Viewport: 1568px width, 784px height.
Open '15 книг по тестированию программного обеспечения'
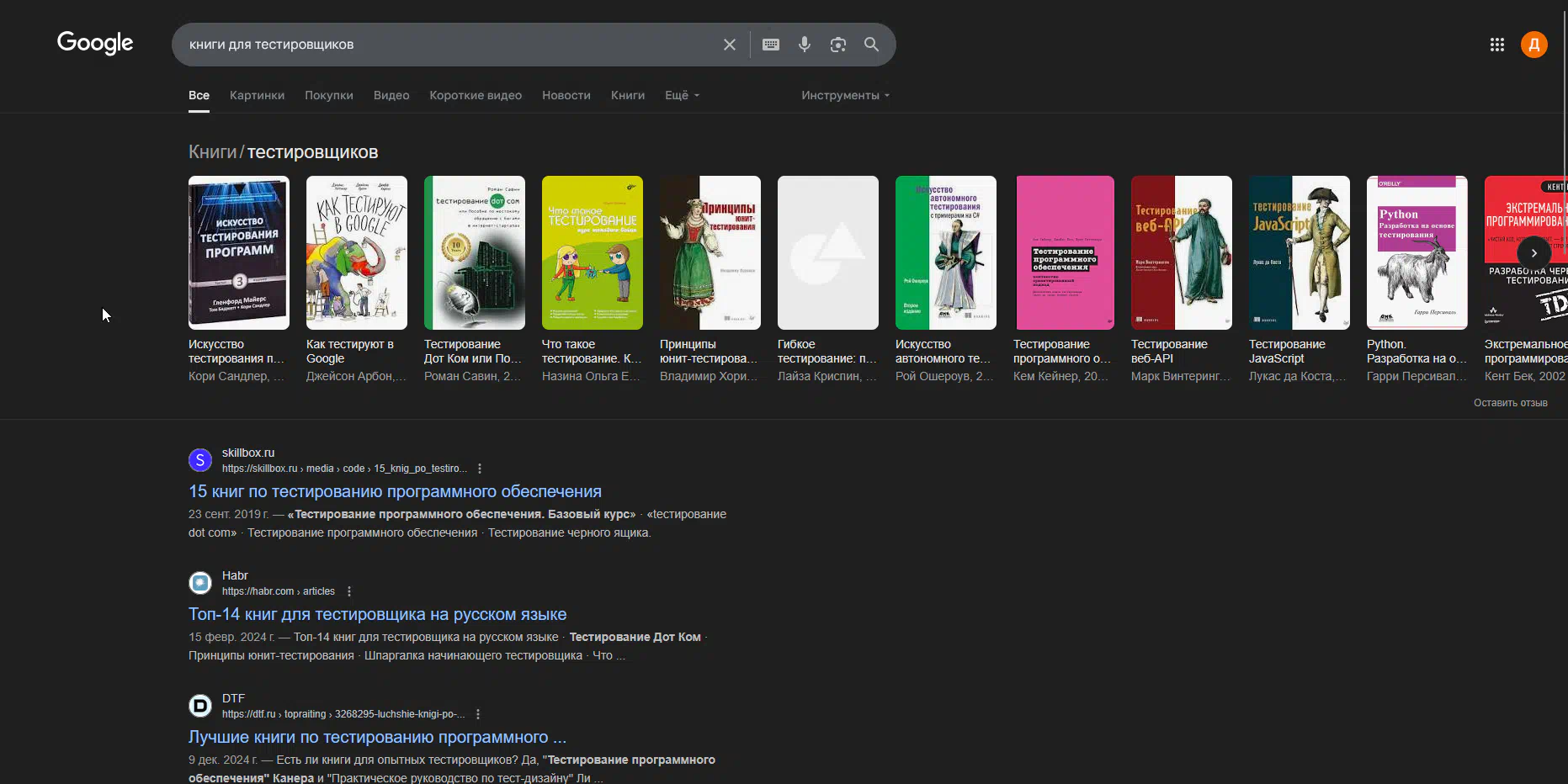coord(395,491)
